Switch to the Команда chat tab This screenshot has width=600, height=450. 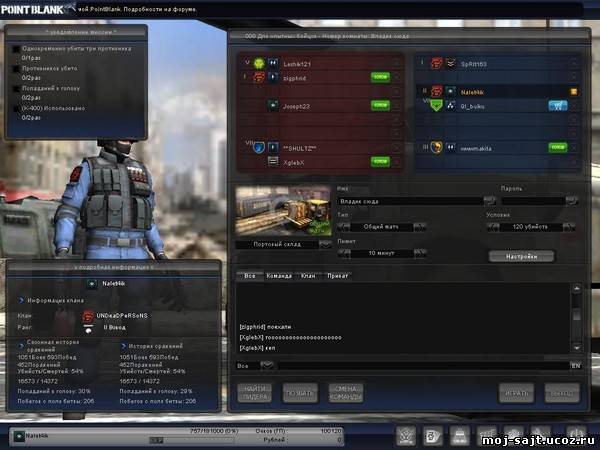click(x=279, y=276)
